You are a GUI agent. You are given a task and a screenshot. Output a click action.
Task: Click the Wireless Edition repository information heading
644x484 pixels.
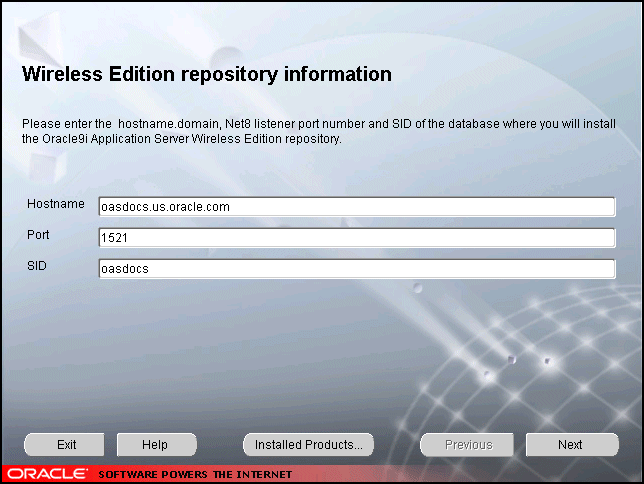point(207,74)
